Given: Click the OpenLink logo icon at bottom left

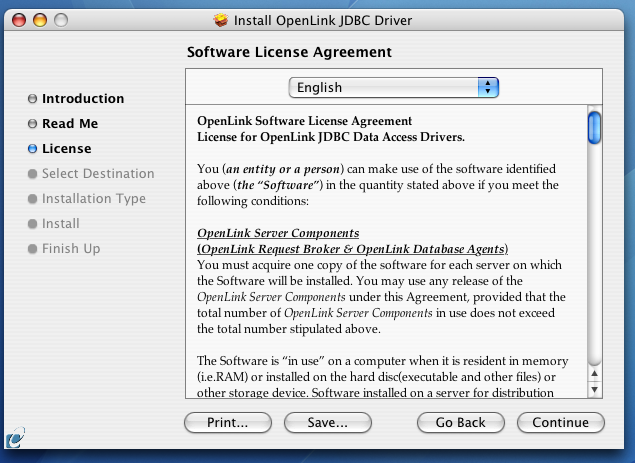Looking at the screenshot, I should (16, 437).
